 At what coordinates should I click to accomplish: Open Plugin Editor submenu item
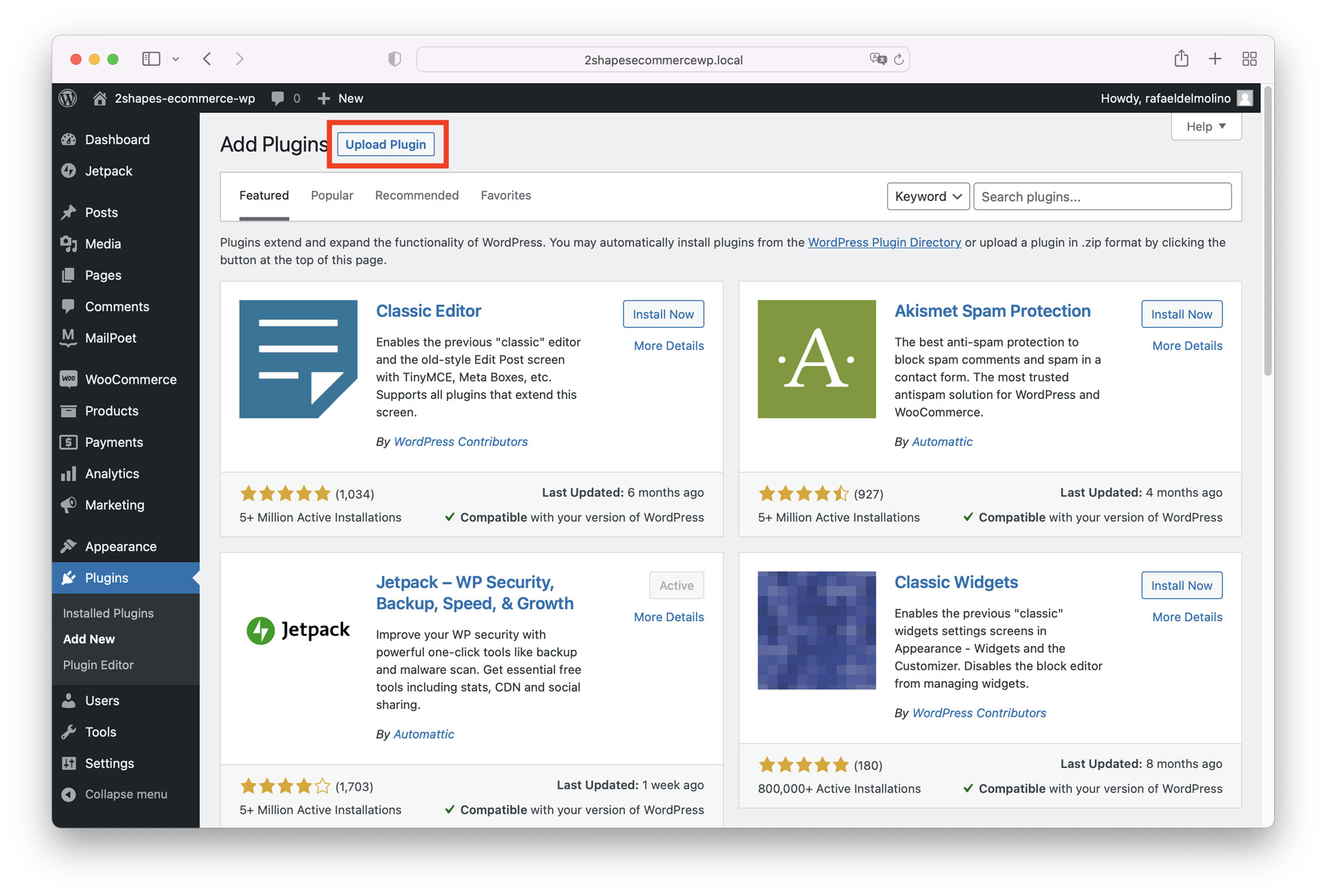coord(98,665)
